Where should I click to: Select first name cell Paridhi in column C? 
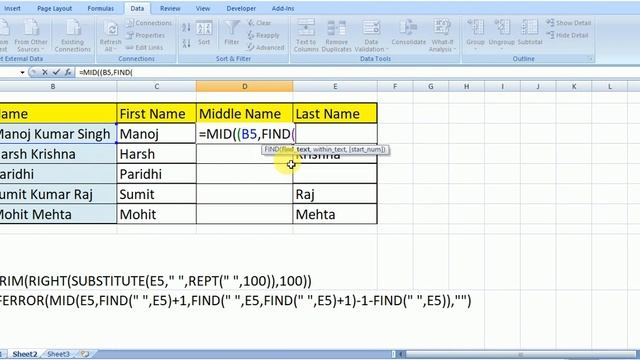click(156, 174)
